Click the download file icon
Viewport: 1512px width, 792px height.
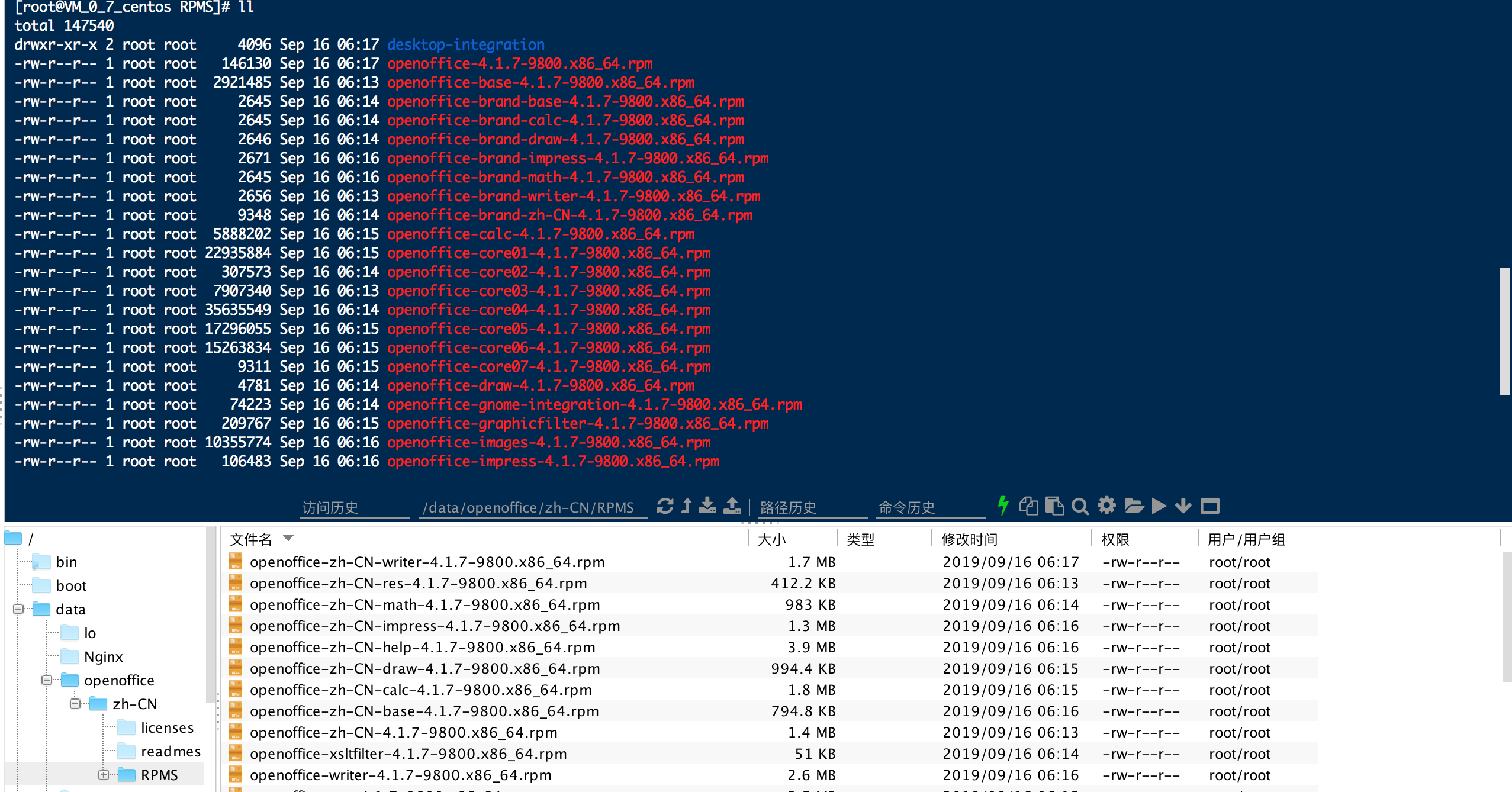[707, 506]
